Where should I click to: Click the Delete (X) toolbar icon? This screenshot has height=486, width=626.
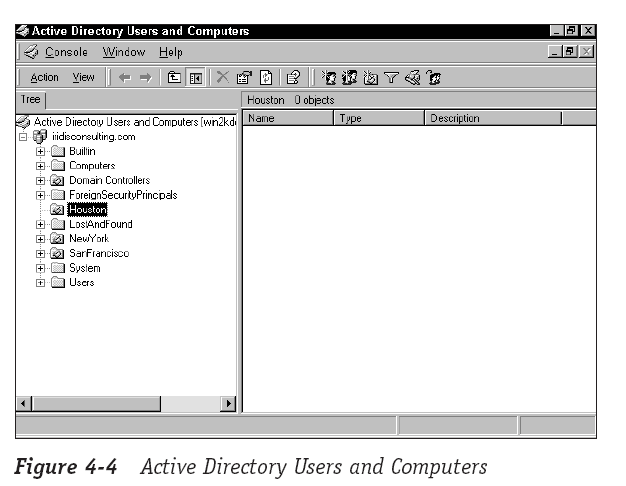(x=222, y=77)
